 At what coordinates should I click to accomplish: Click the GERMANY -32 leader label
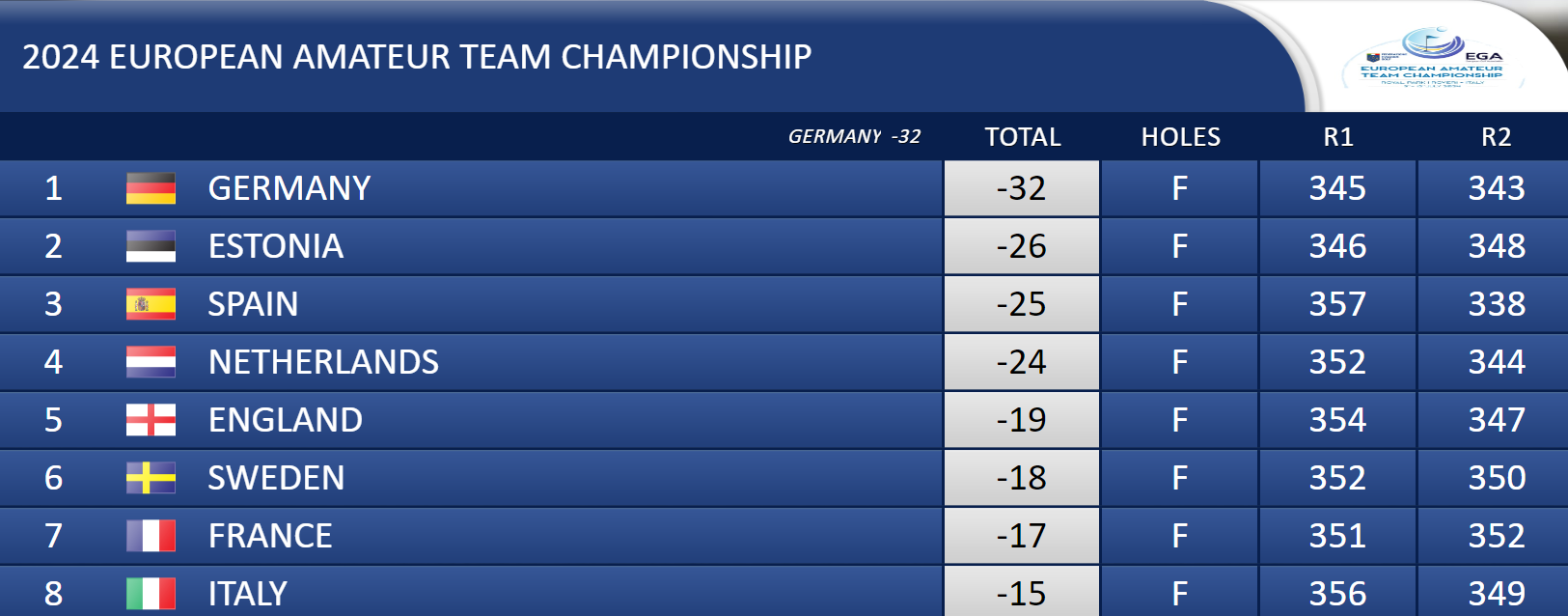coord(855,136)
